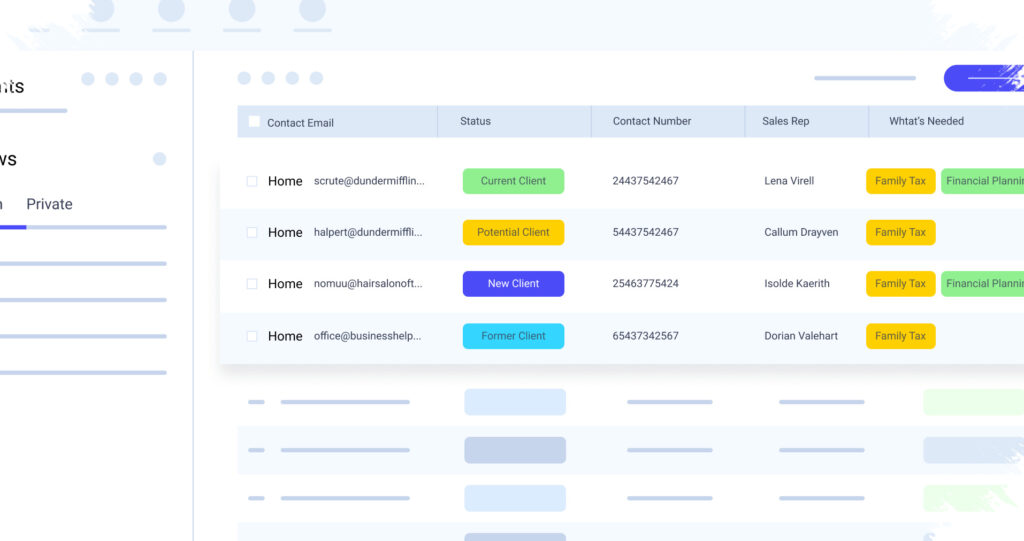
Task: Click Financial Planning tag in Lena Virell row
Action: coord(982,181)
